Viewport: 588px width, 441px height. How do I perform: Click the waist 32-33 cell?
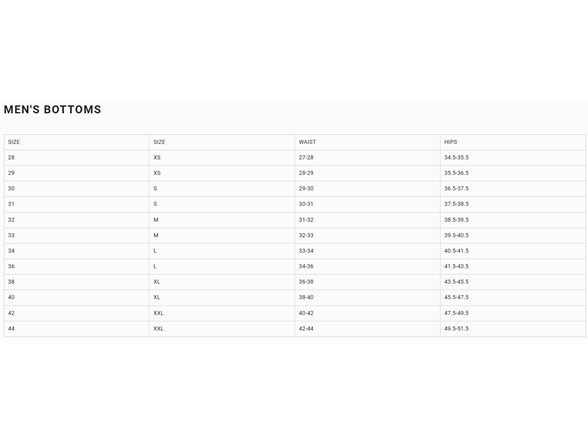[368, 236]
